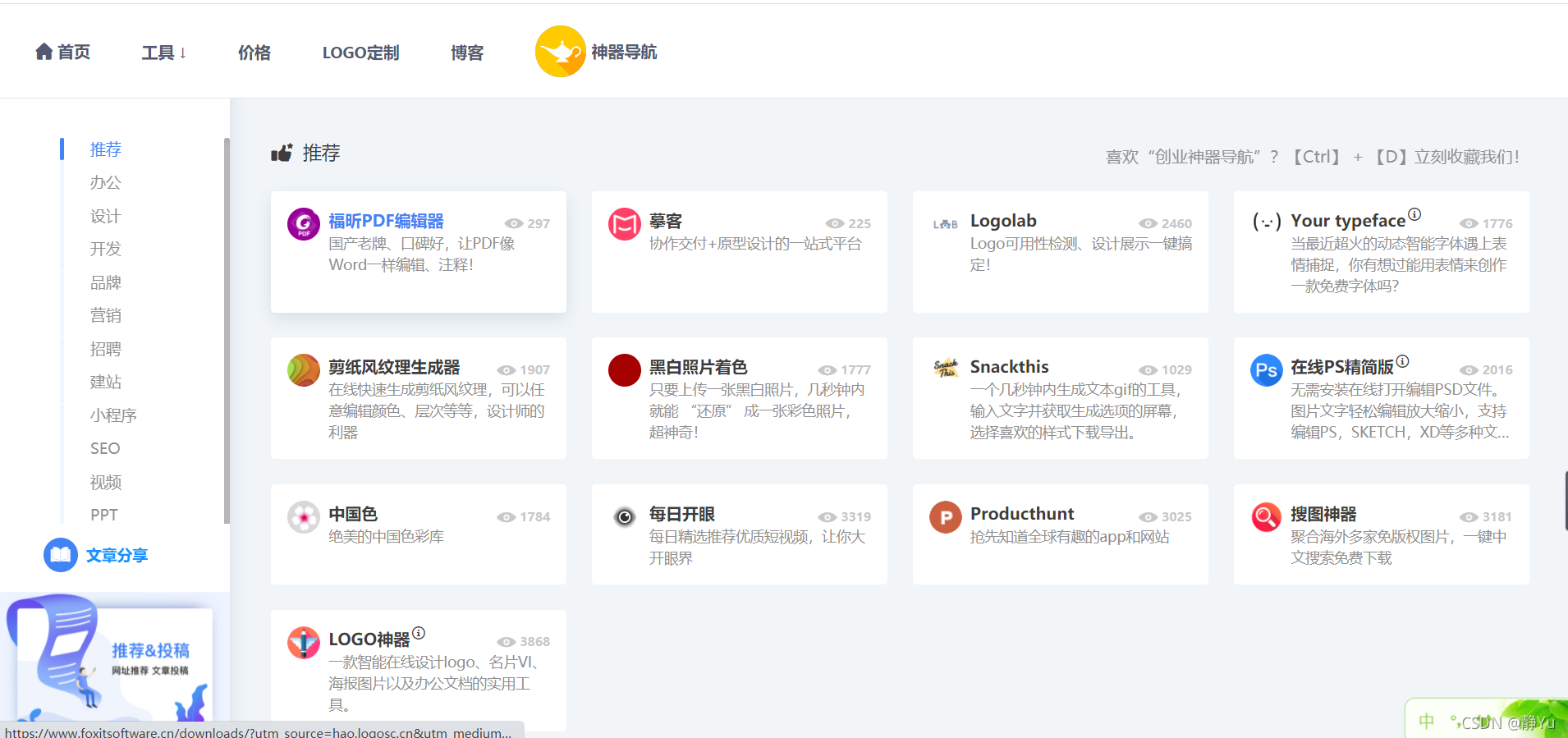Open the 博客 nav item
Image resolution: width=1568 pixels, height=738 pixels.
coord(467,53)
